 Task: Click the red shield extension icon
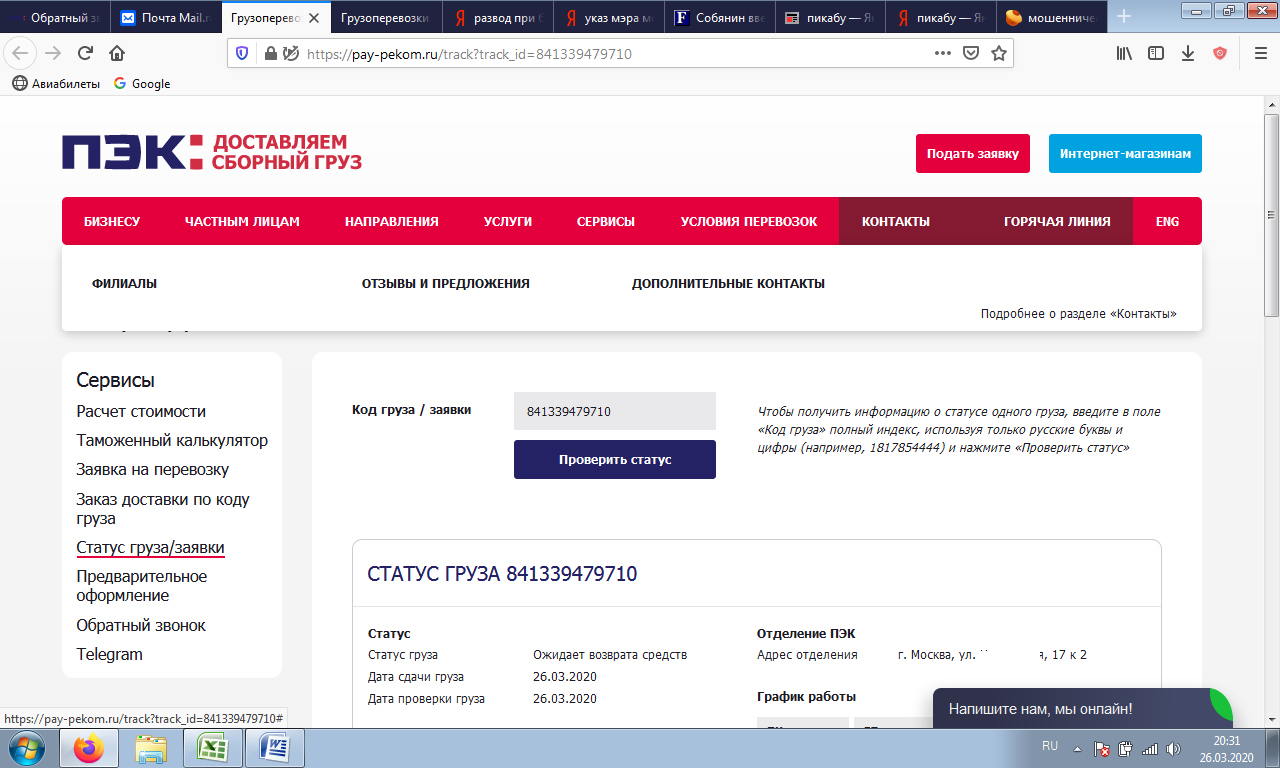(1220, 54)
